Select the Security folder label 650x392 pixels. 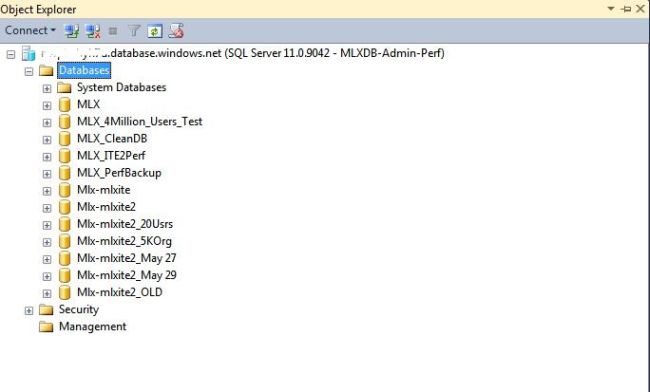(x=79, y=310)
